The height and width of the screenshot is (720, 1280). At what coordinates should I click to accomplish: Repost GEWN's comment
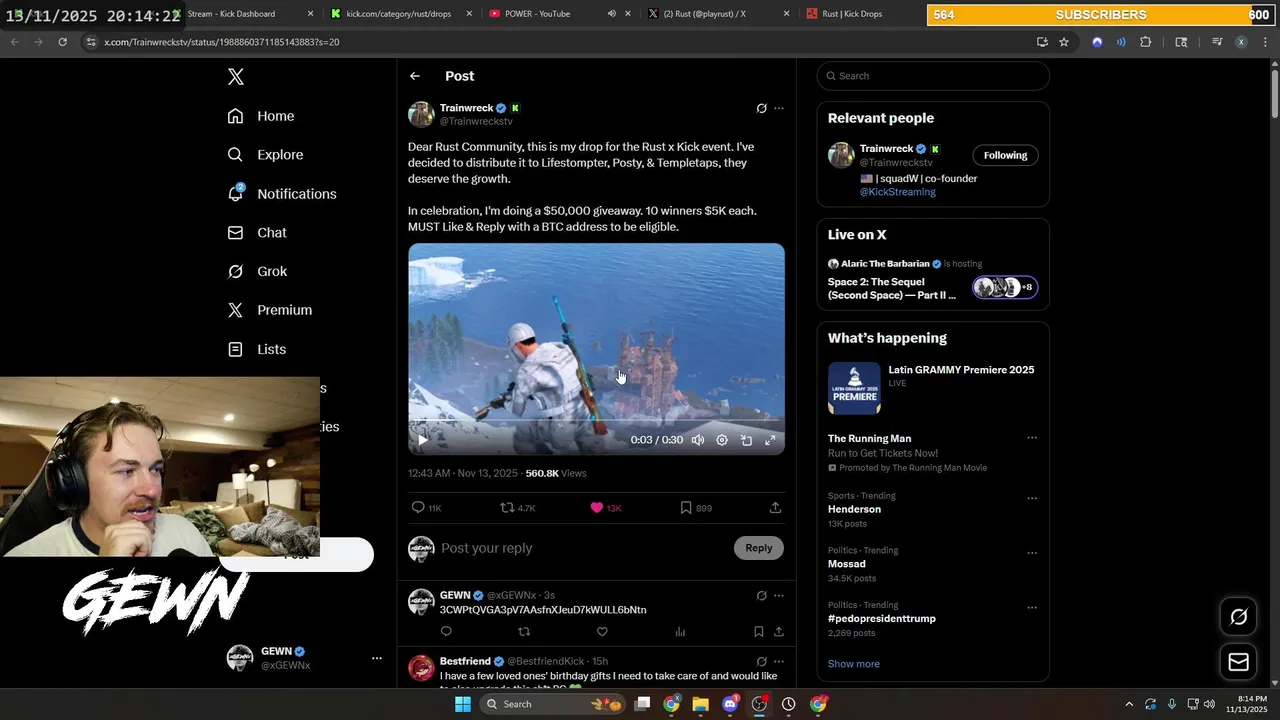pos(524,632)
